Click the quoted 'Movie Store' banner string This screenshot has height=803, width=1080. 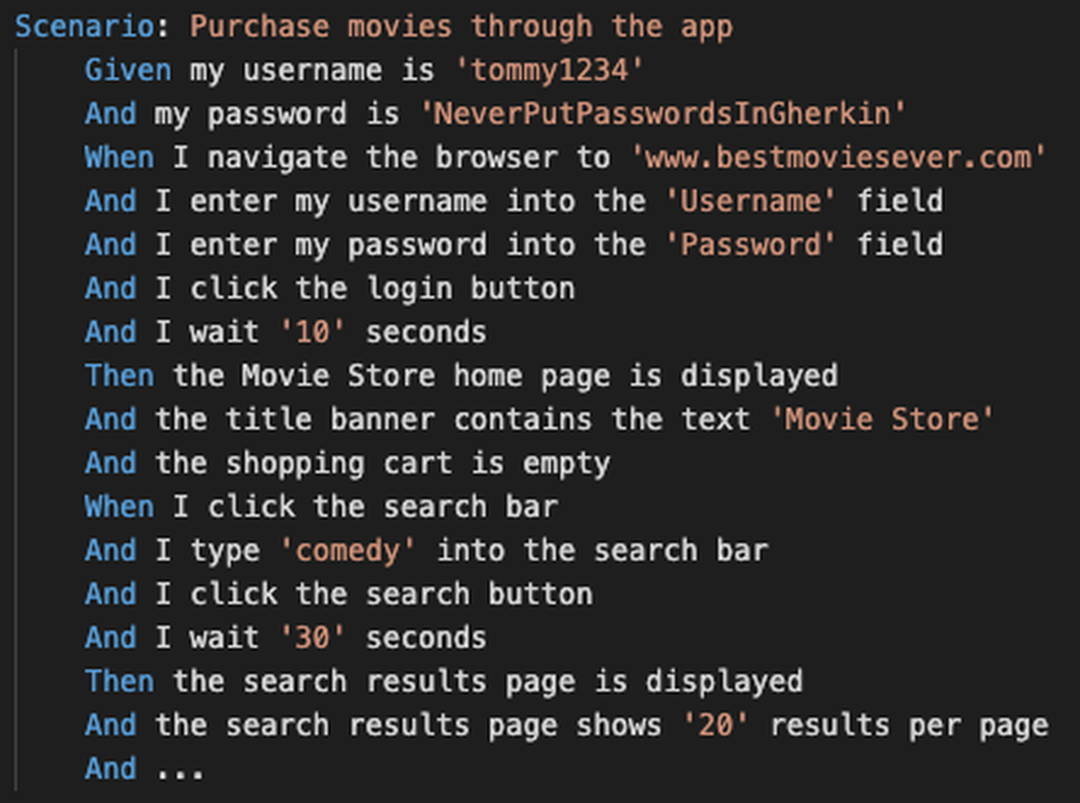883,420
